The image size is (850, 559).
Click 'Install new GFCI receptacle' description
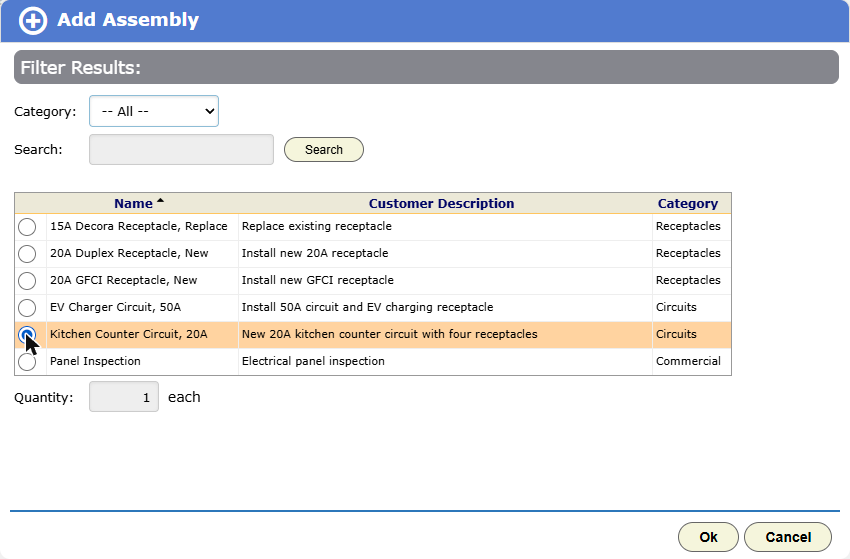coord(318,280)
